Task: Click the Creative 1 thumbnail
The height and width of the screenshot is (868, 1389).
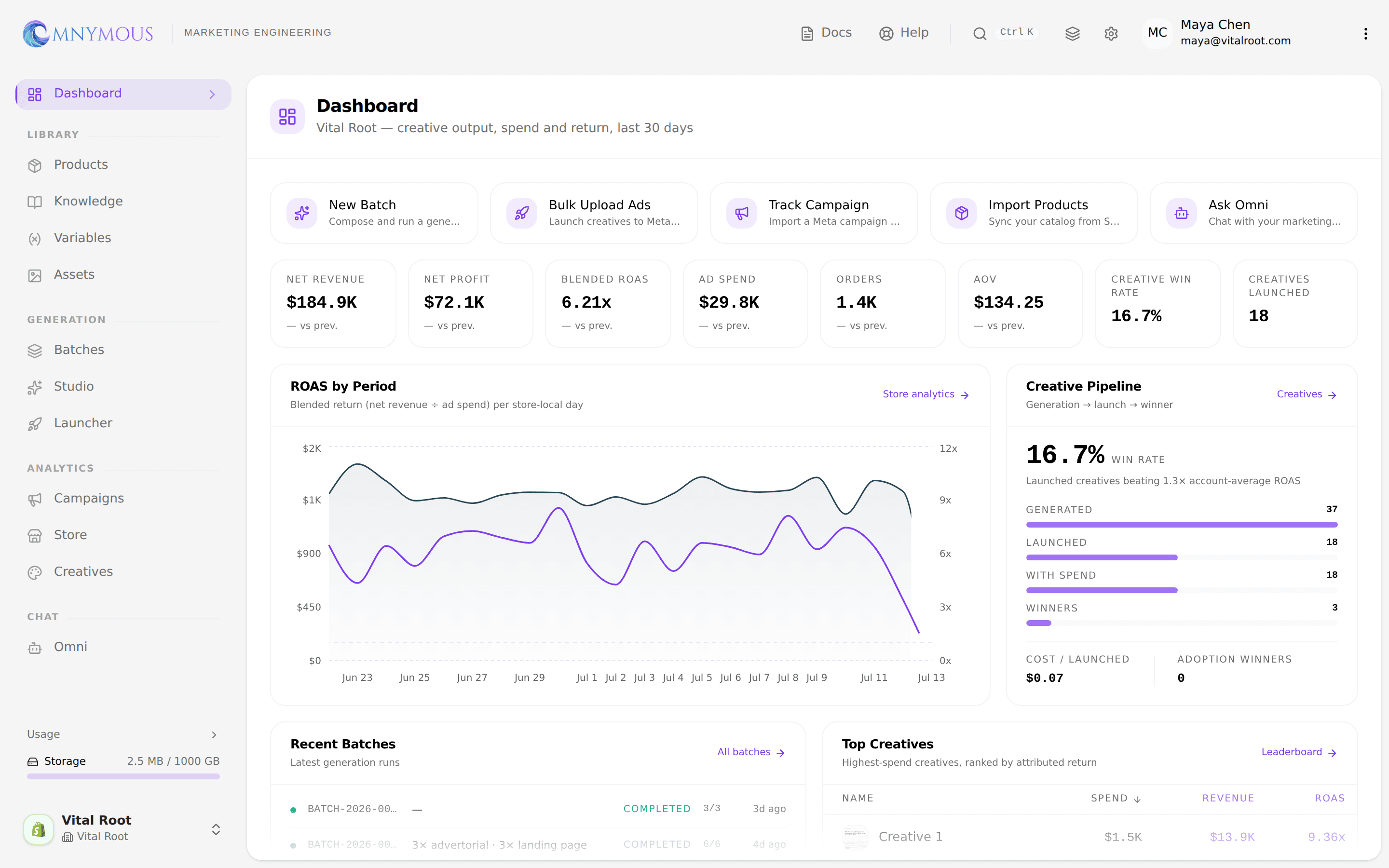Action: pyautogui.click(x=855, y=837)
